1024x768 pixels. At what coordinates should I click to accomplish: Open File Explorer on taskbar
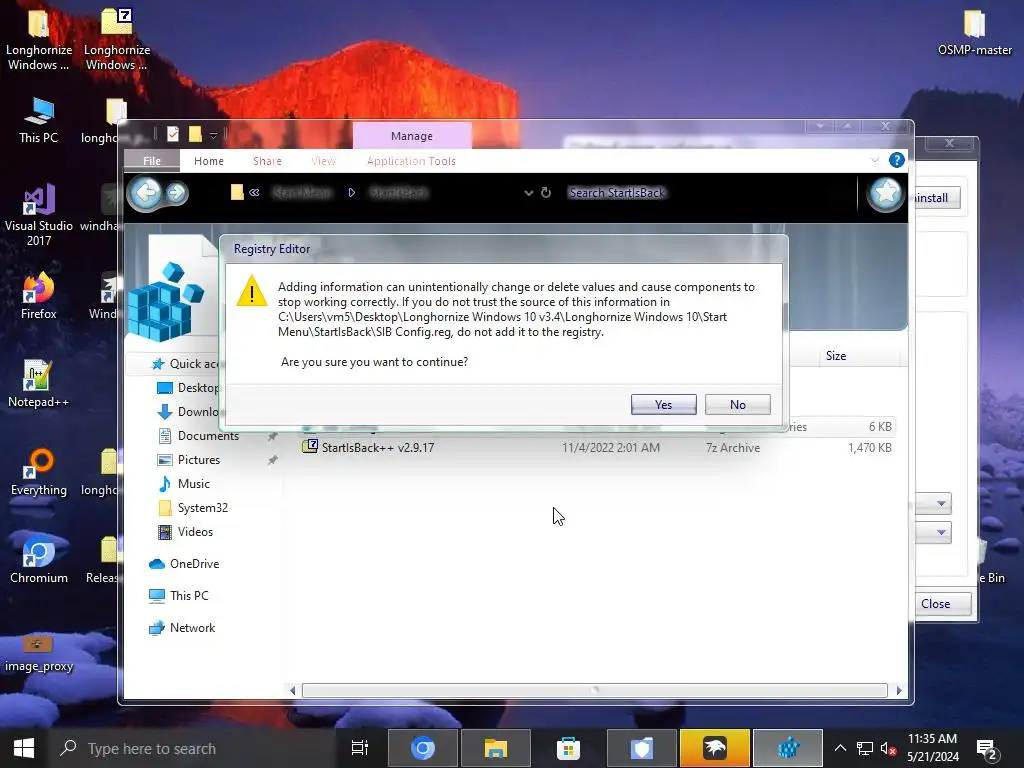tap(496, 748)
